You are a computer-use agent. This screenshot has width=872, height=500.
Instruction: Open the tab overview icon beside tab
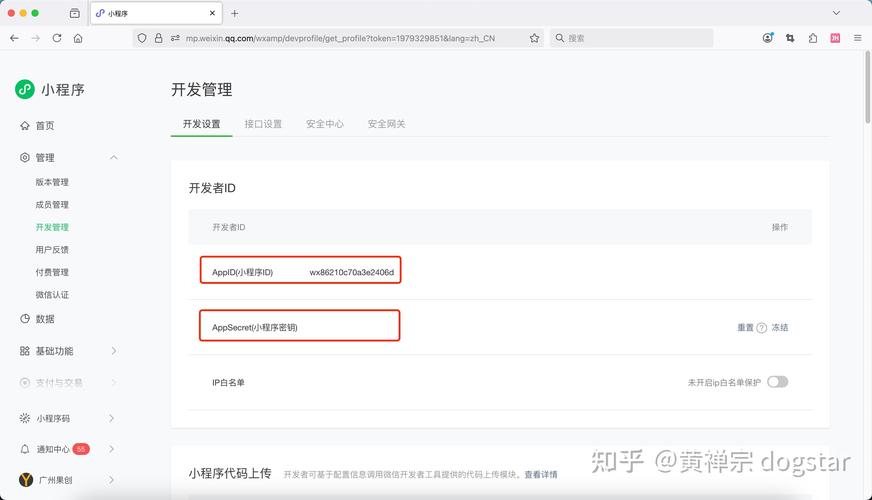click(x=75, y=13)
